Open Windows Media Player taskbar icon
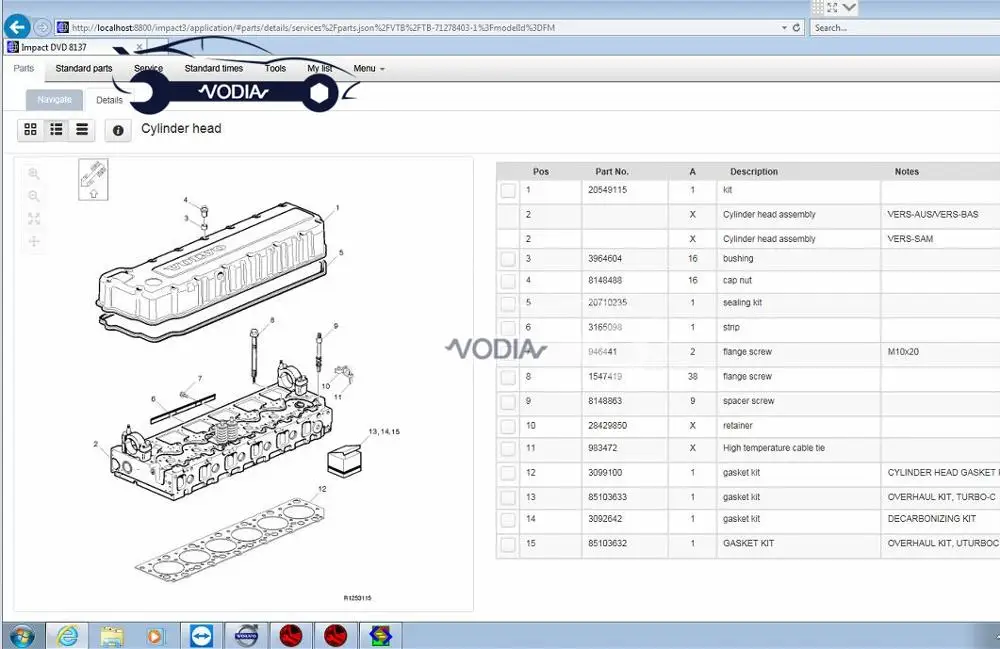The image size is (1000, 649). click(x=155, y=636)
